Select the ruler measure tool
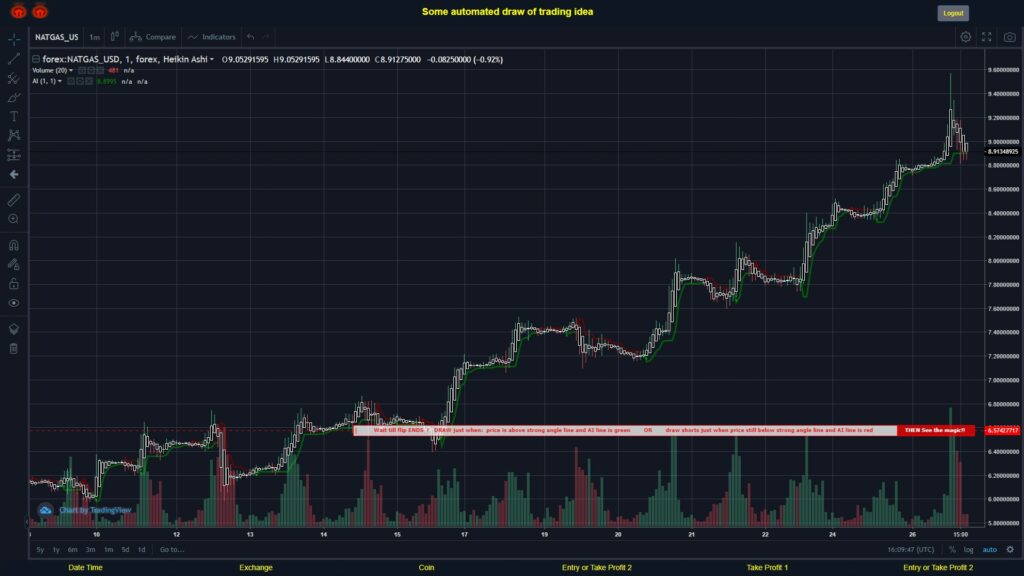Screen dimensions: 1024x576 pyautogui.click(x=14, y=200)
